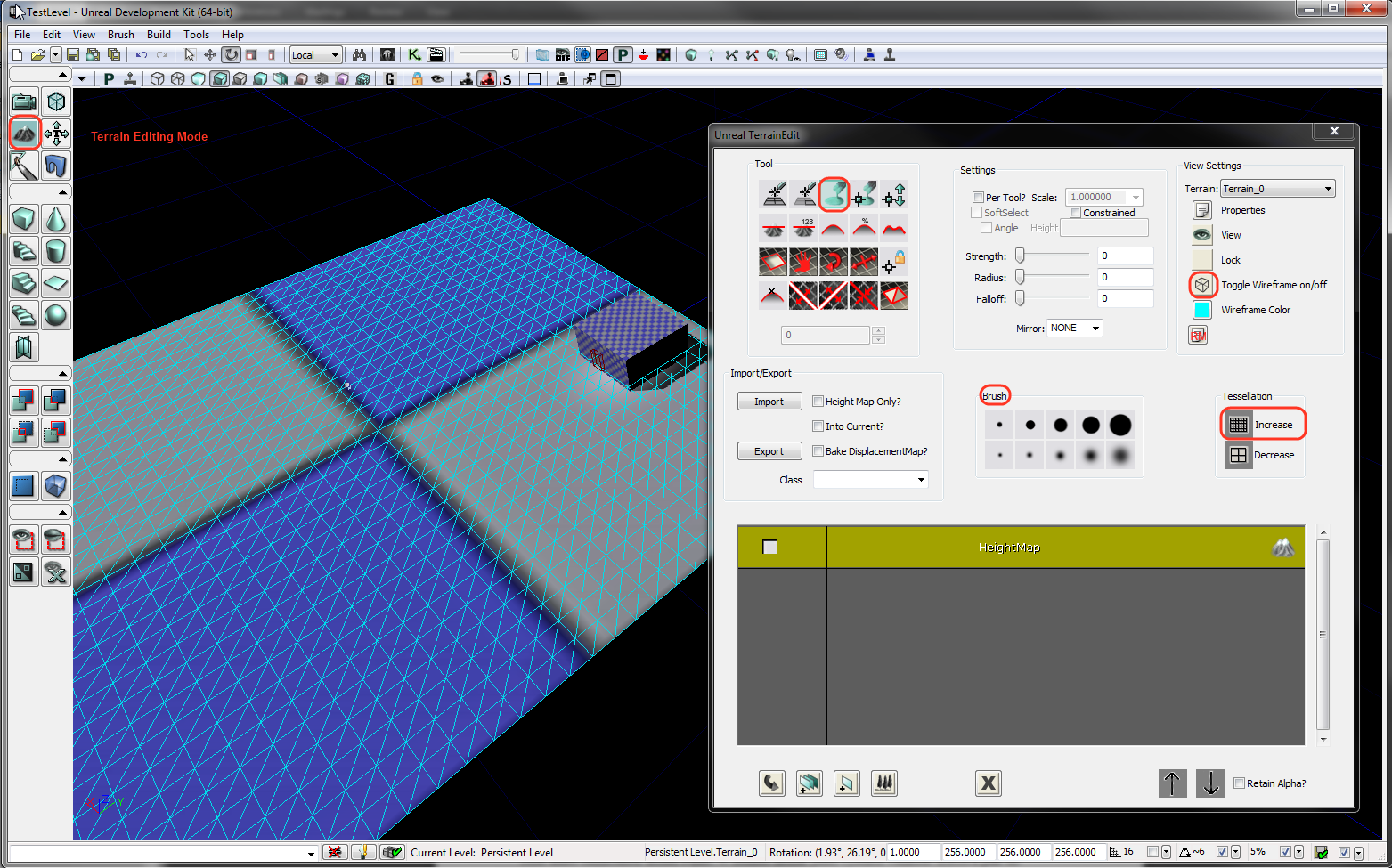Image resolution: width=1392 pixels, height=868 pixels.
Task: Open the Mirror NONE dropdown
Action: coord(1074,328)
